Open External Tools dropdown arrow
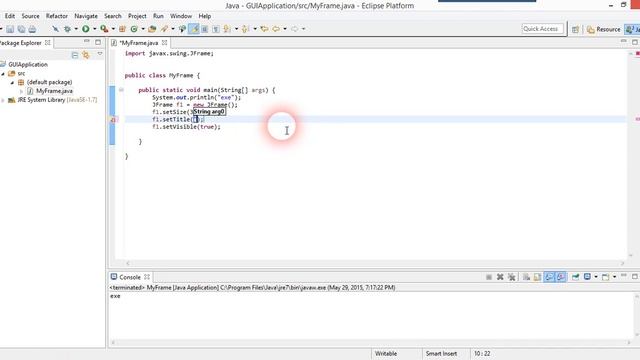 tap(113, 29)
